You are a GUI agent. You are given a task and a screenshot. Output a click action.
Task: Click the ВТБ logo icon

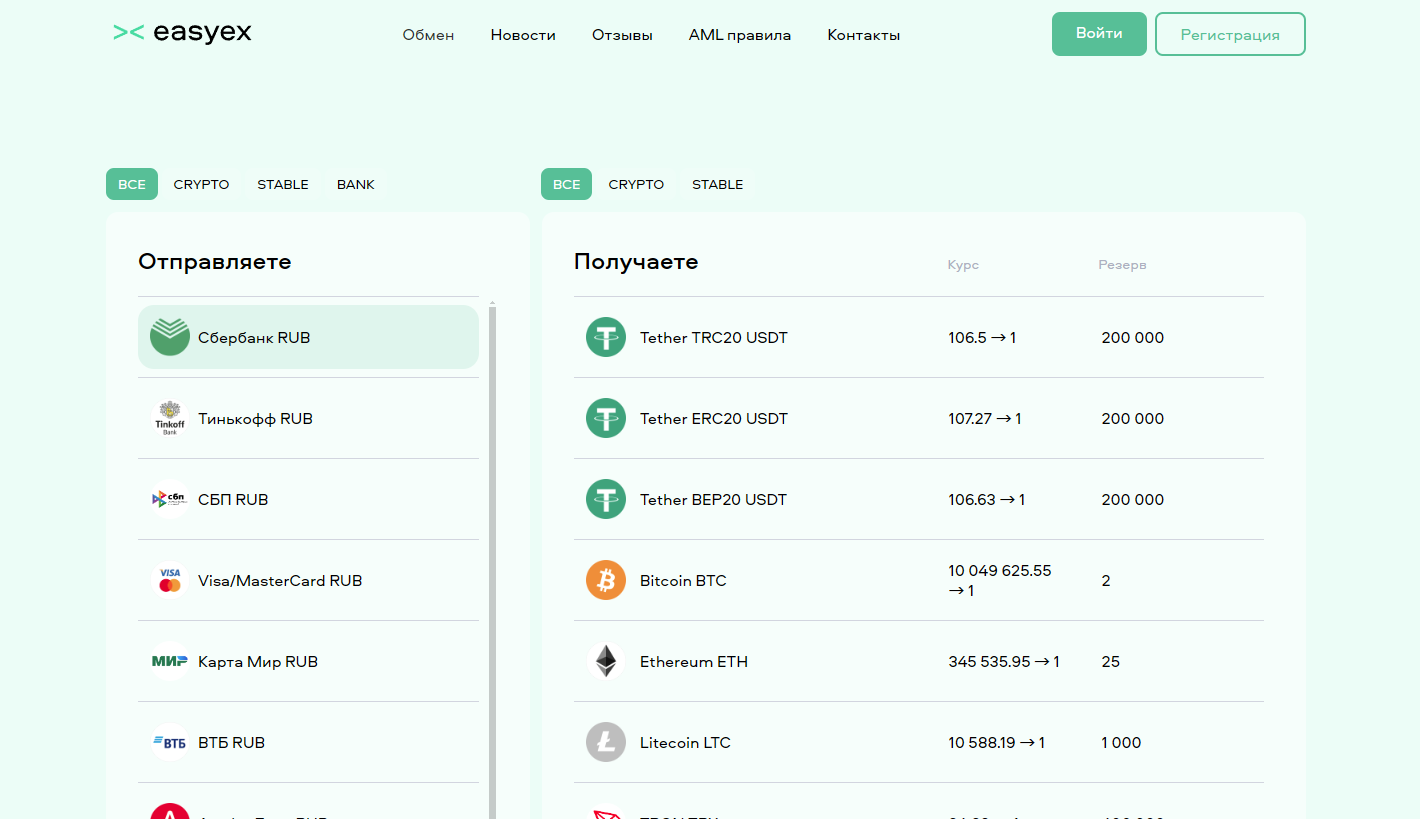point(170,742)
